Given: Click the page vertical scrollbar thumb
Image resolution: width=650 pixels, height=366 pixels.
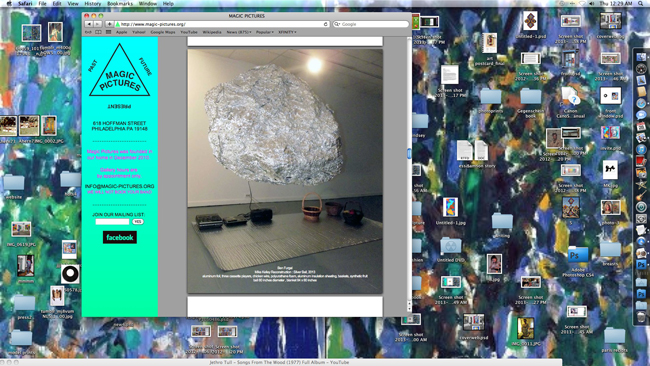Looking at the screenshot, I should tap(409, 153).
